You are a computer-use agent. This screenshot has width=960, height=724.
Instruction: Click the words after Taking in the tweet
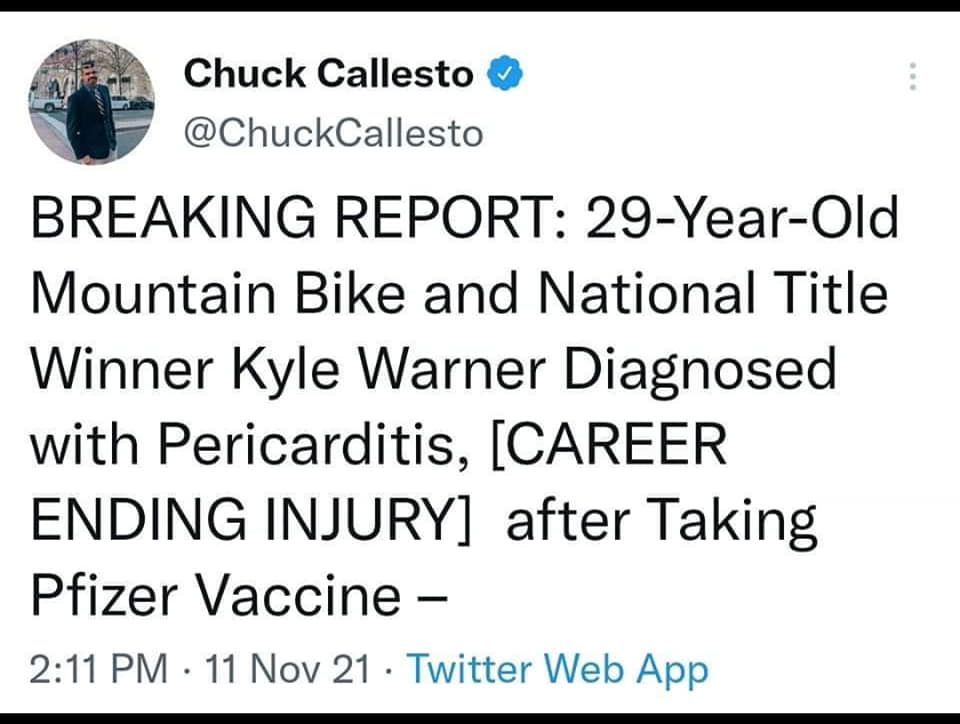tap(663, 520)
